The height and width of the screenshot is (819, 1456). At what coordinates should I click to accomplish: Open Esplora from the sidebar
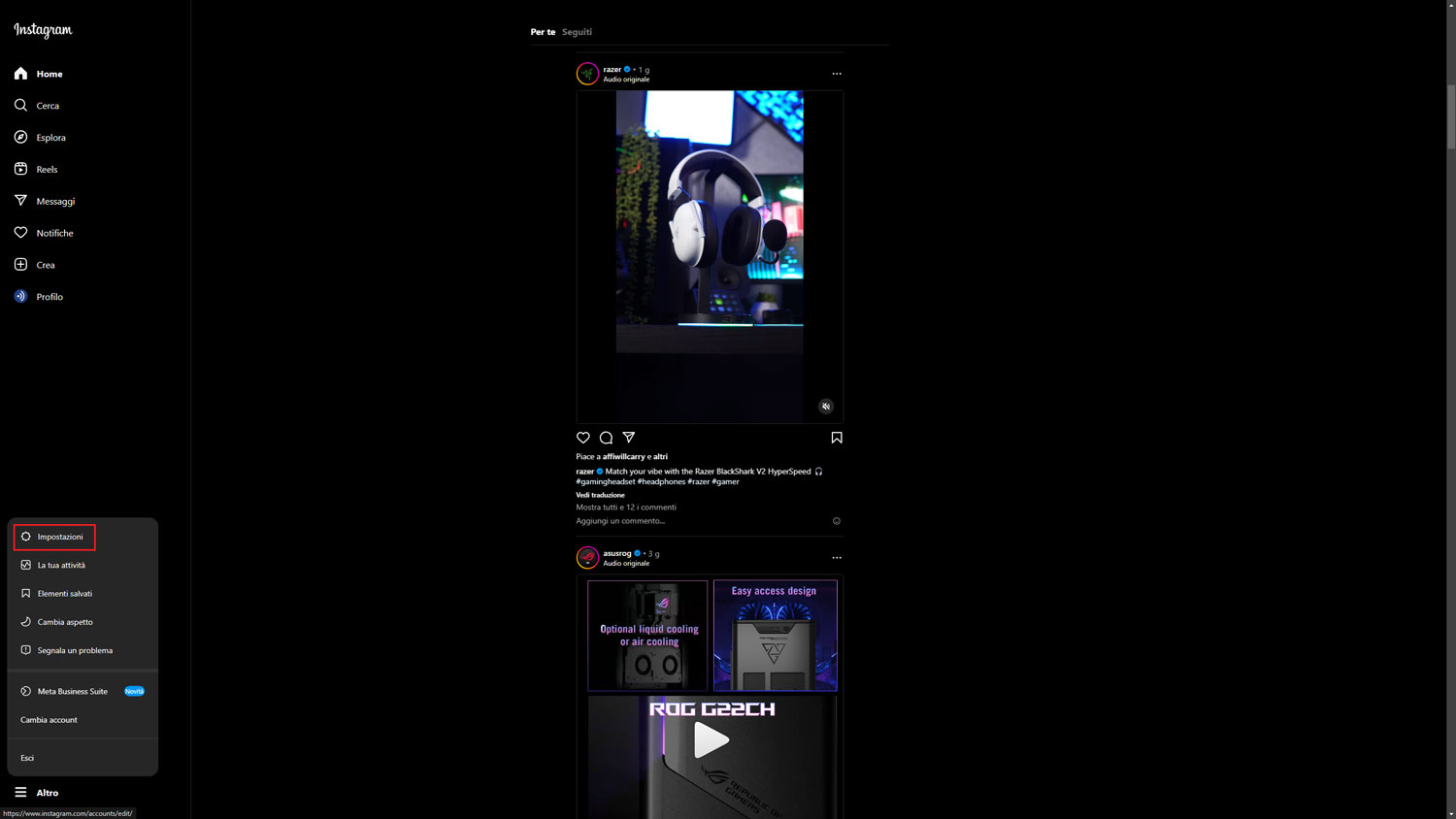coord(40,138)
